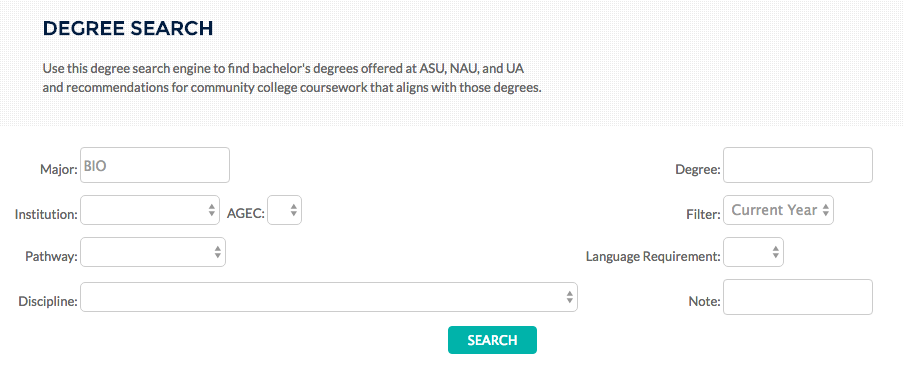Expand the Language Requirement select box
Viewport: 903px width, 372px height.
753,252
